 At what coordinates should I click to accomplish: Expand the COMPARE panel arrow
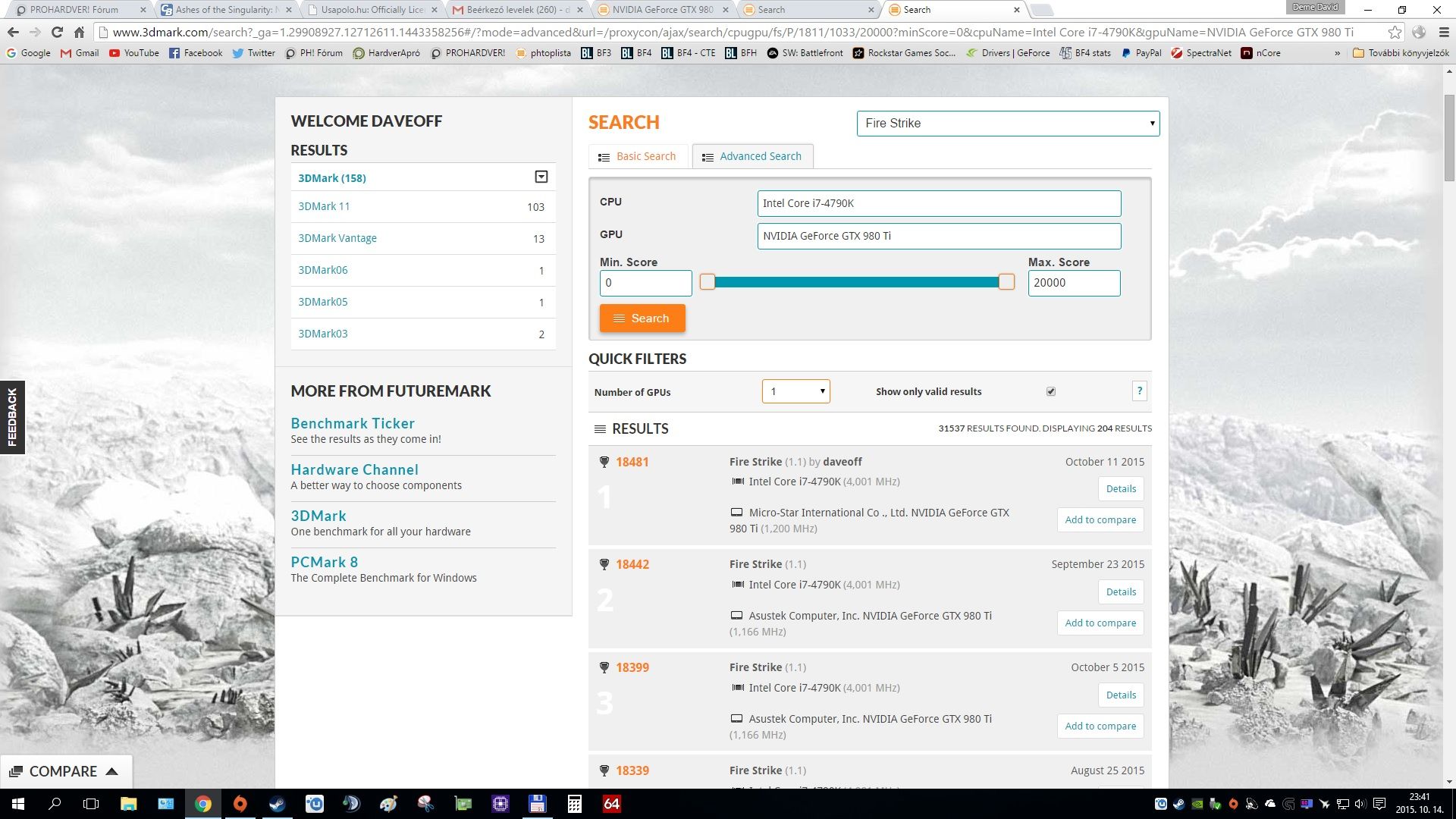click(x=112, y=771)
